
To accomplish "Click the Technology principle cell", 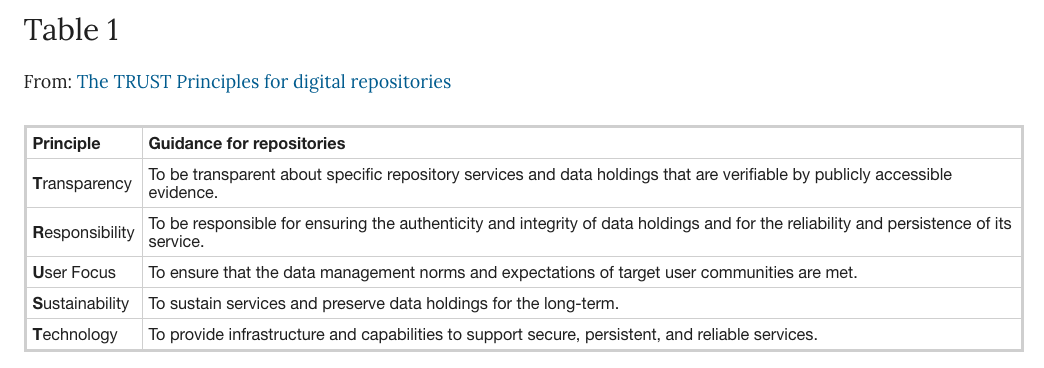I will (84, 334).
